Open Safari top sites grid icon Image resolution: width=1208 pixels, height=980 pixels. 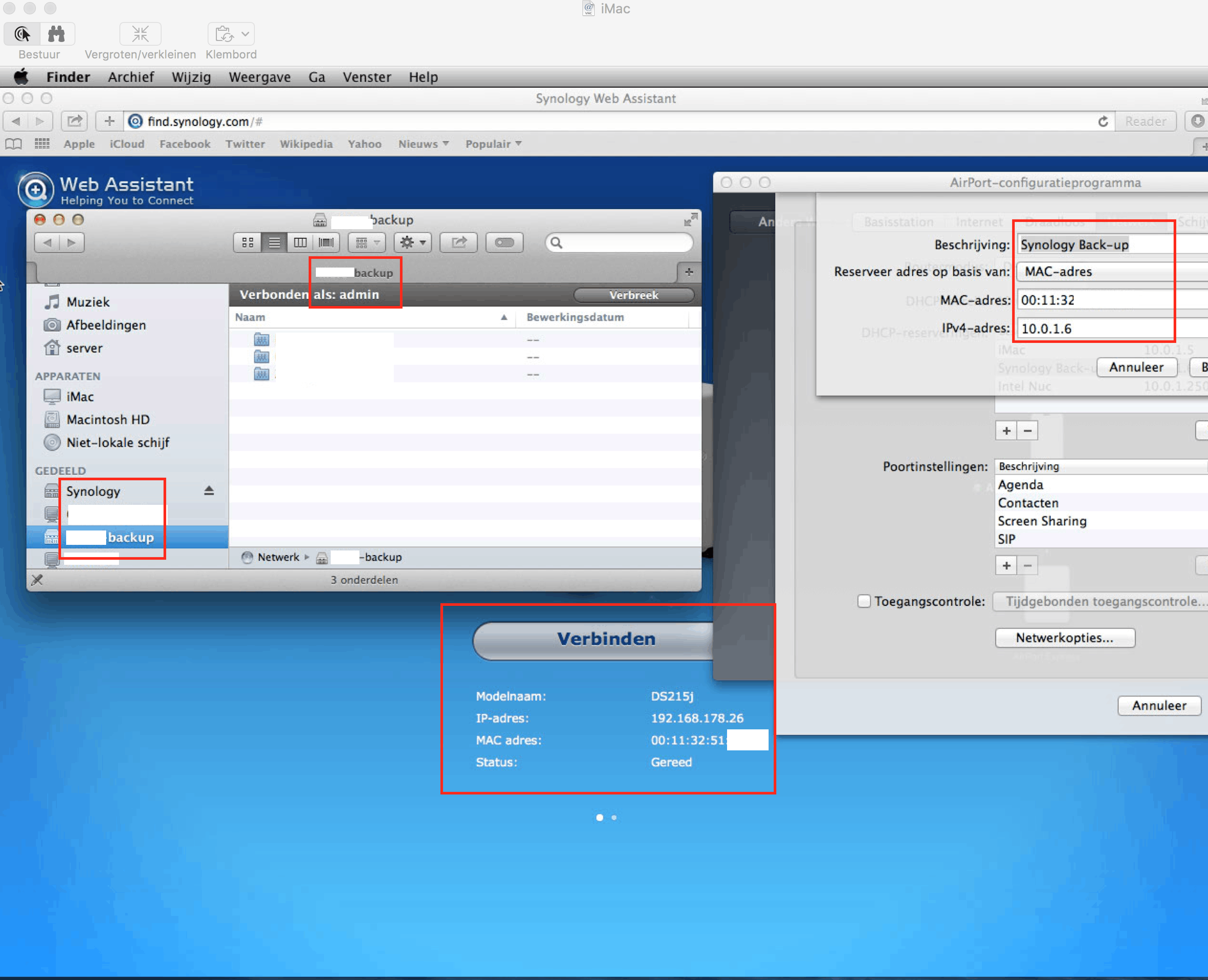click(42, 144)
